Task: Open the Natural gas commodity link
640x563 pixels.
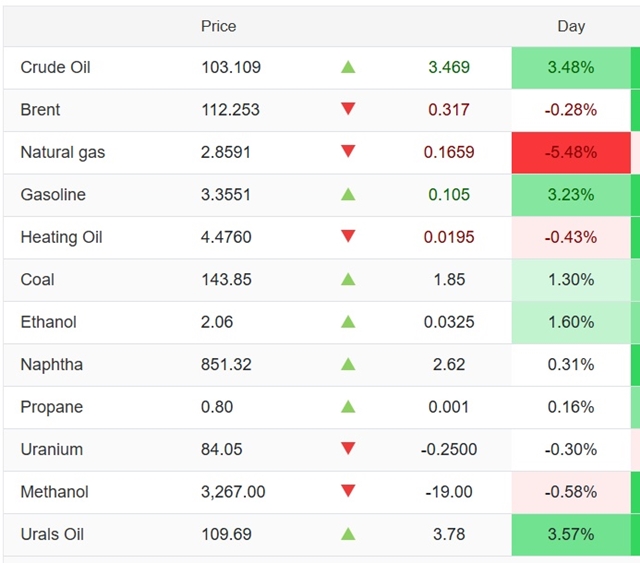Action: (x=62, y=152)
